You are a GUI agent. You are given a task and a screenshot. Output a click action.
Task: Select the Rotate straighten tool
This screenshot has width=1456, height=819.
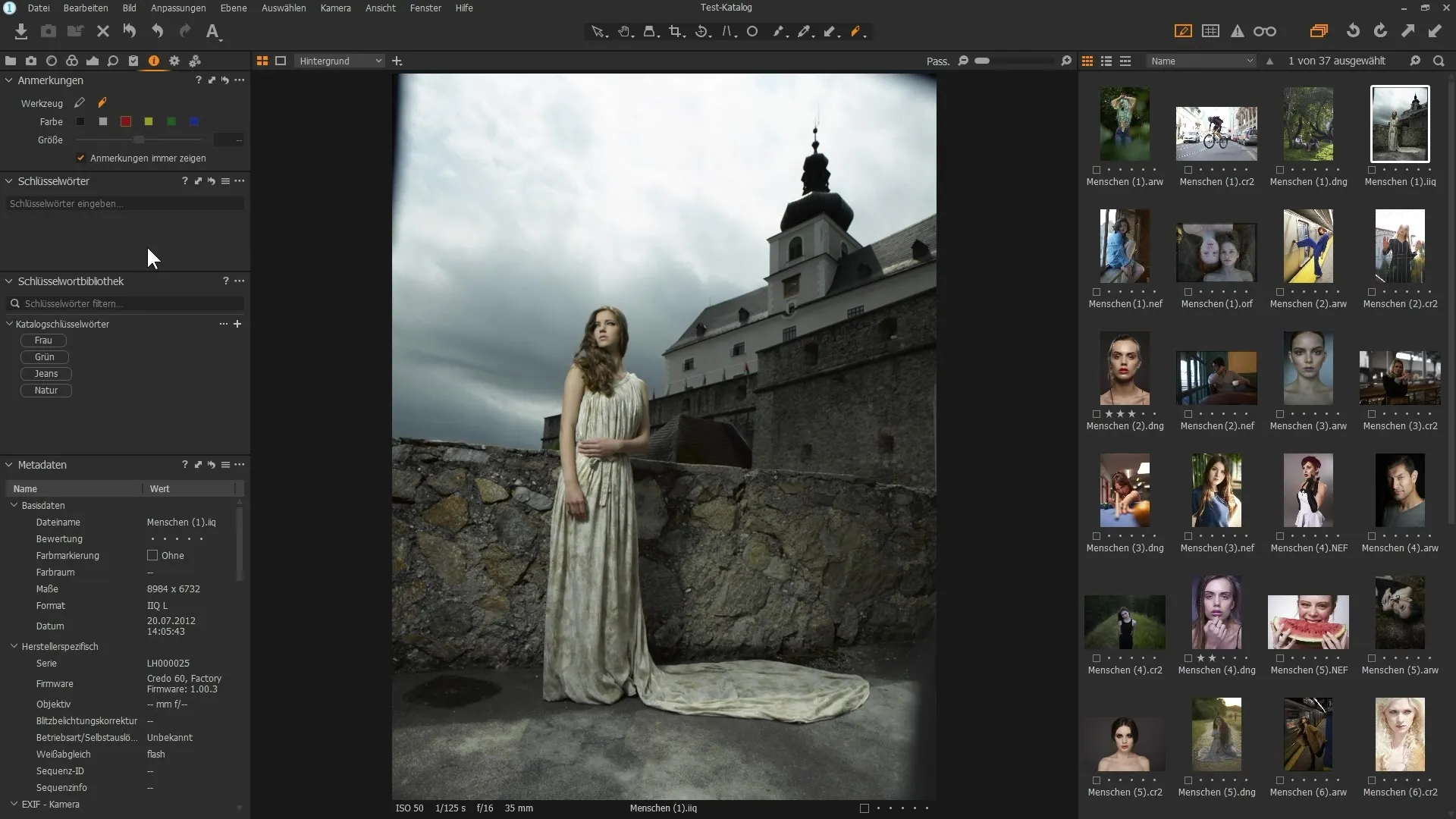click(702, 32)
